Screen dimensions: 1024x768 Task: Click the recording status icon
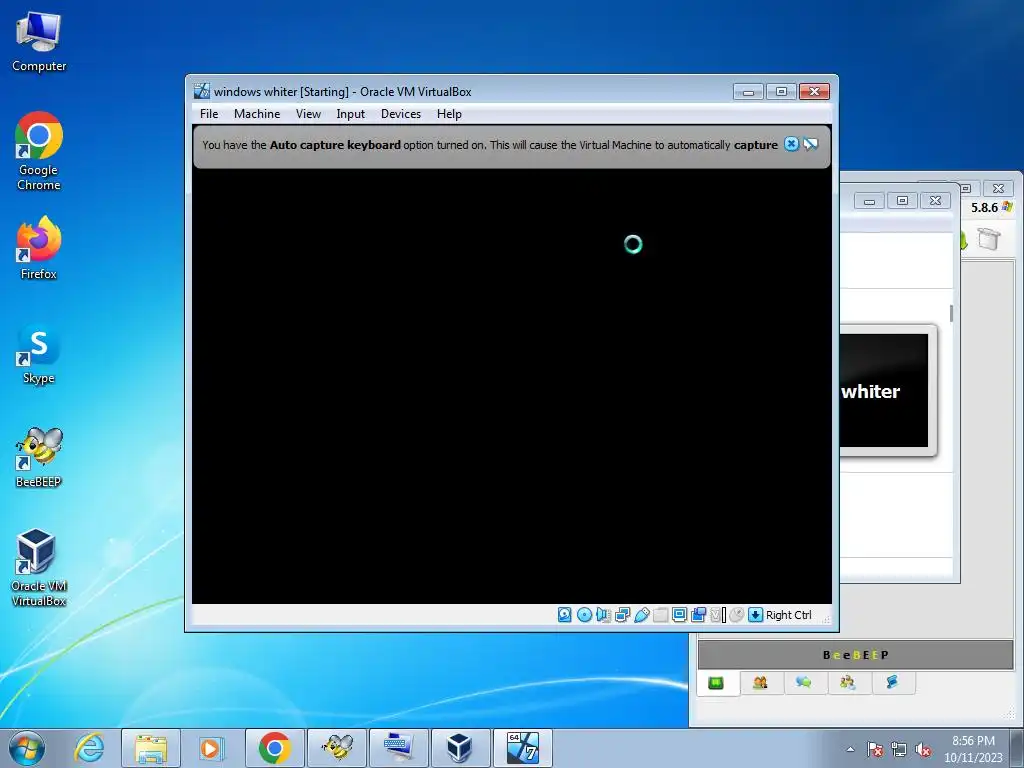point(698,615)
